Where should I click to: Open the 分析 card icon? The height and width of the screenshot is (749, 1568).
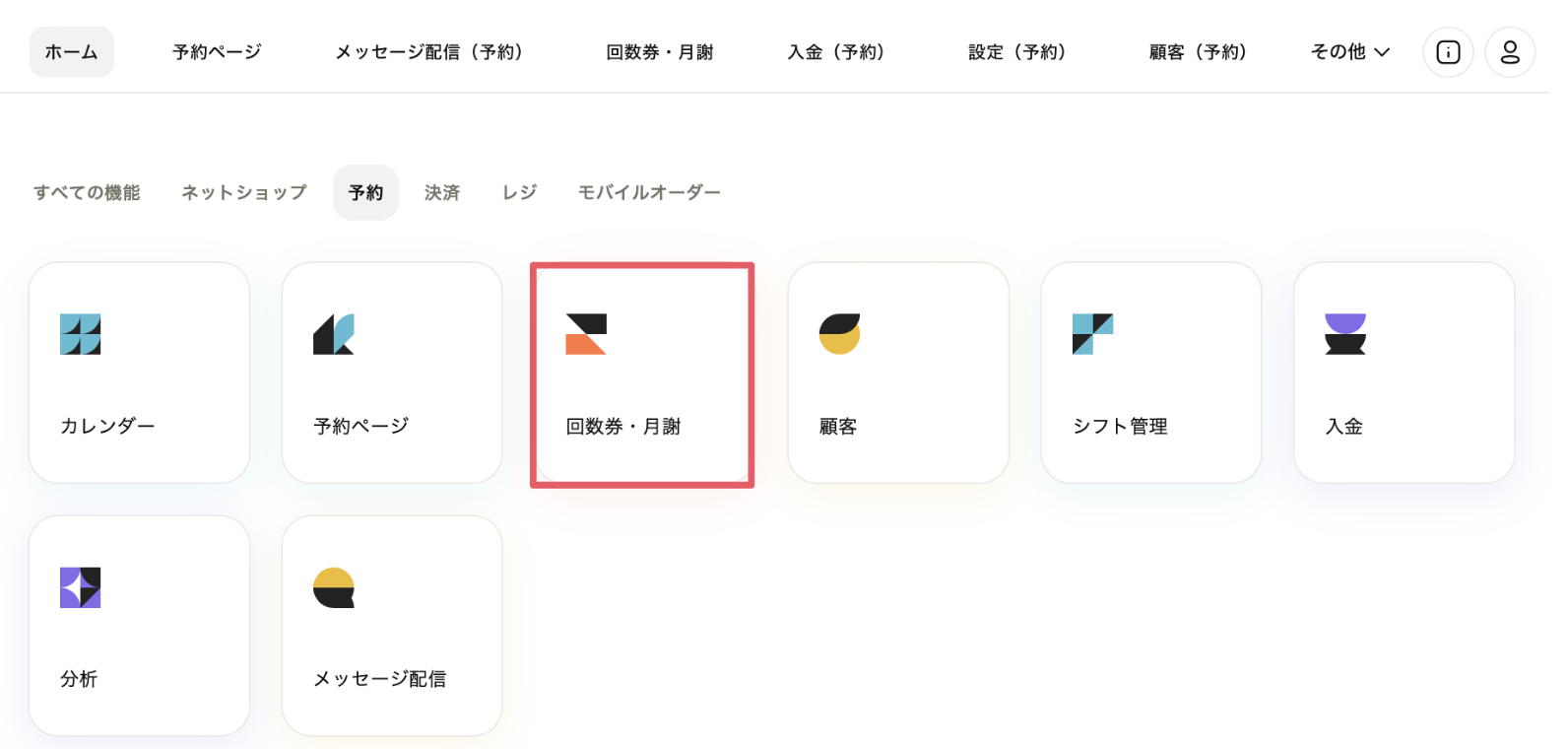coord(81,587)
